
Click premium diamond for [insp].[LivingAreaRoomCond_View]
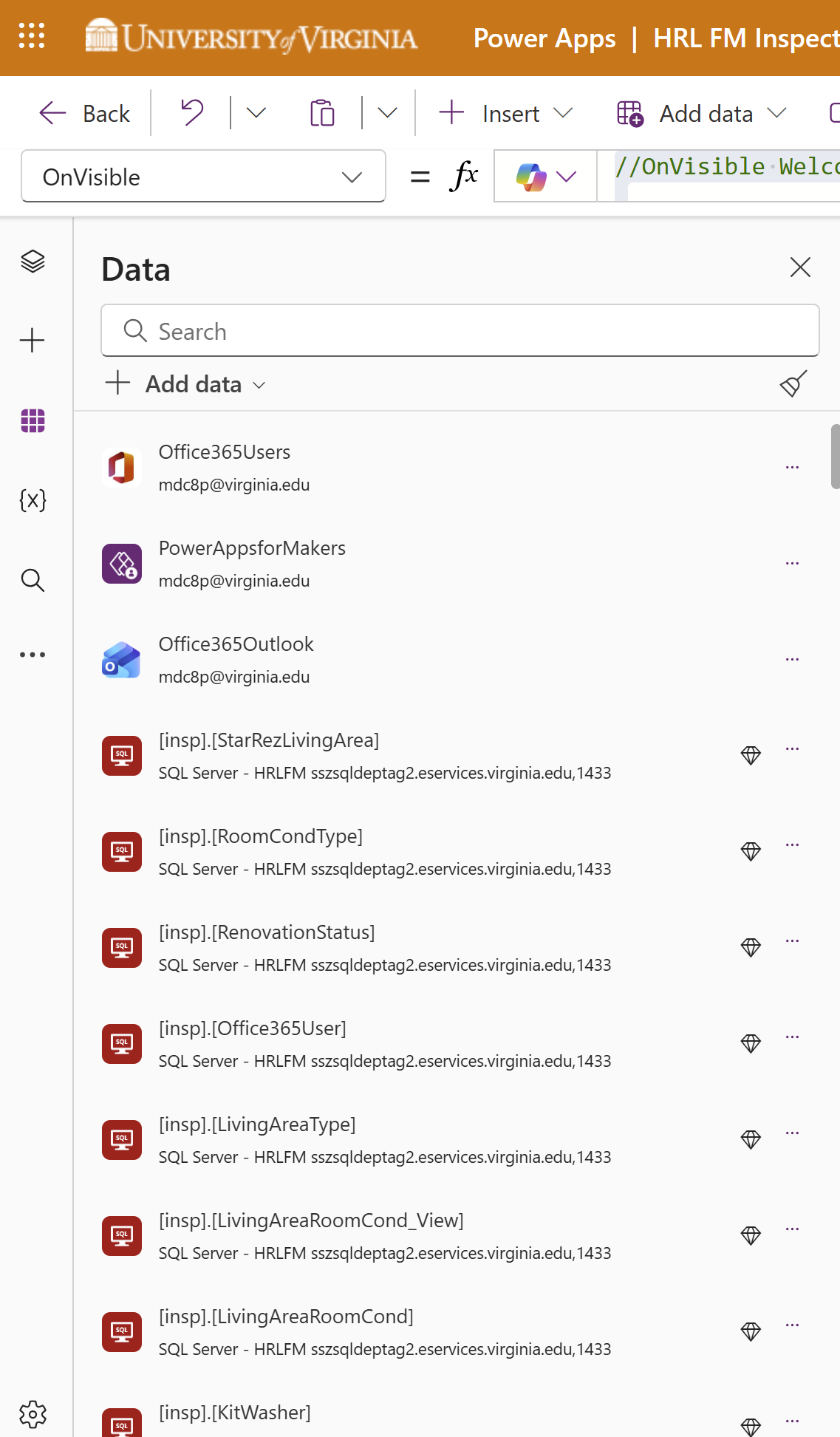tap(751, 1235)
